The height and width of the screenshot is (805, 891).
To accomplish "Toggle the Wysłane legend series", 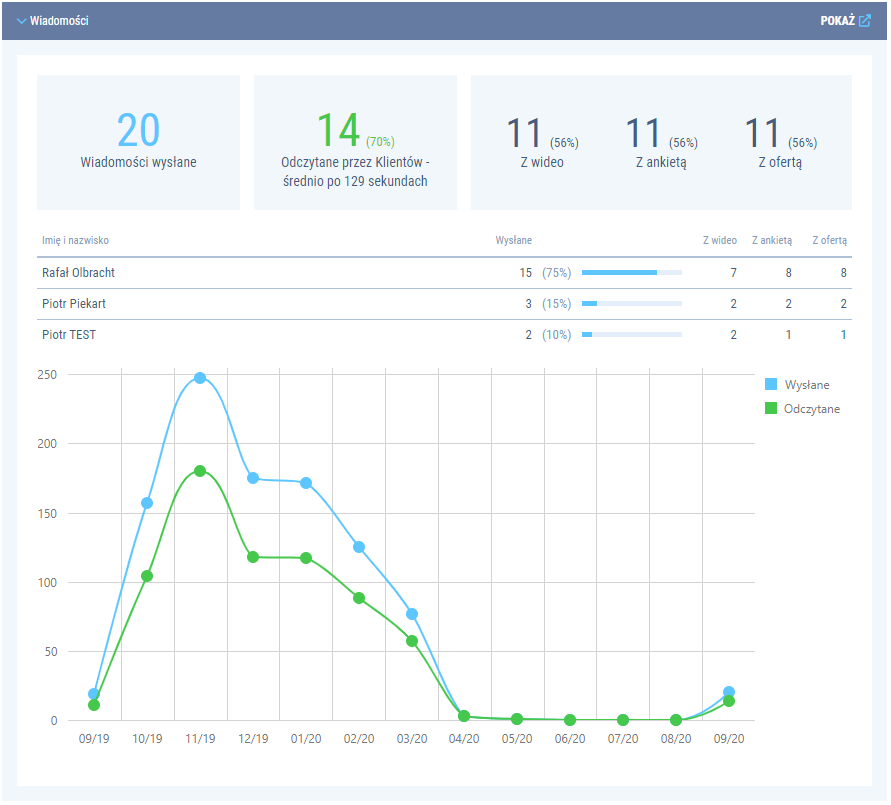I will [x=806, y=385].
